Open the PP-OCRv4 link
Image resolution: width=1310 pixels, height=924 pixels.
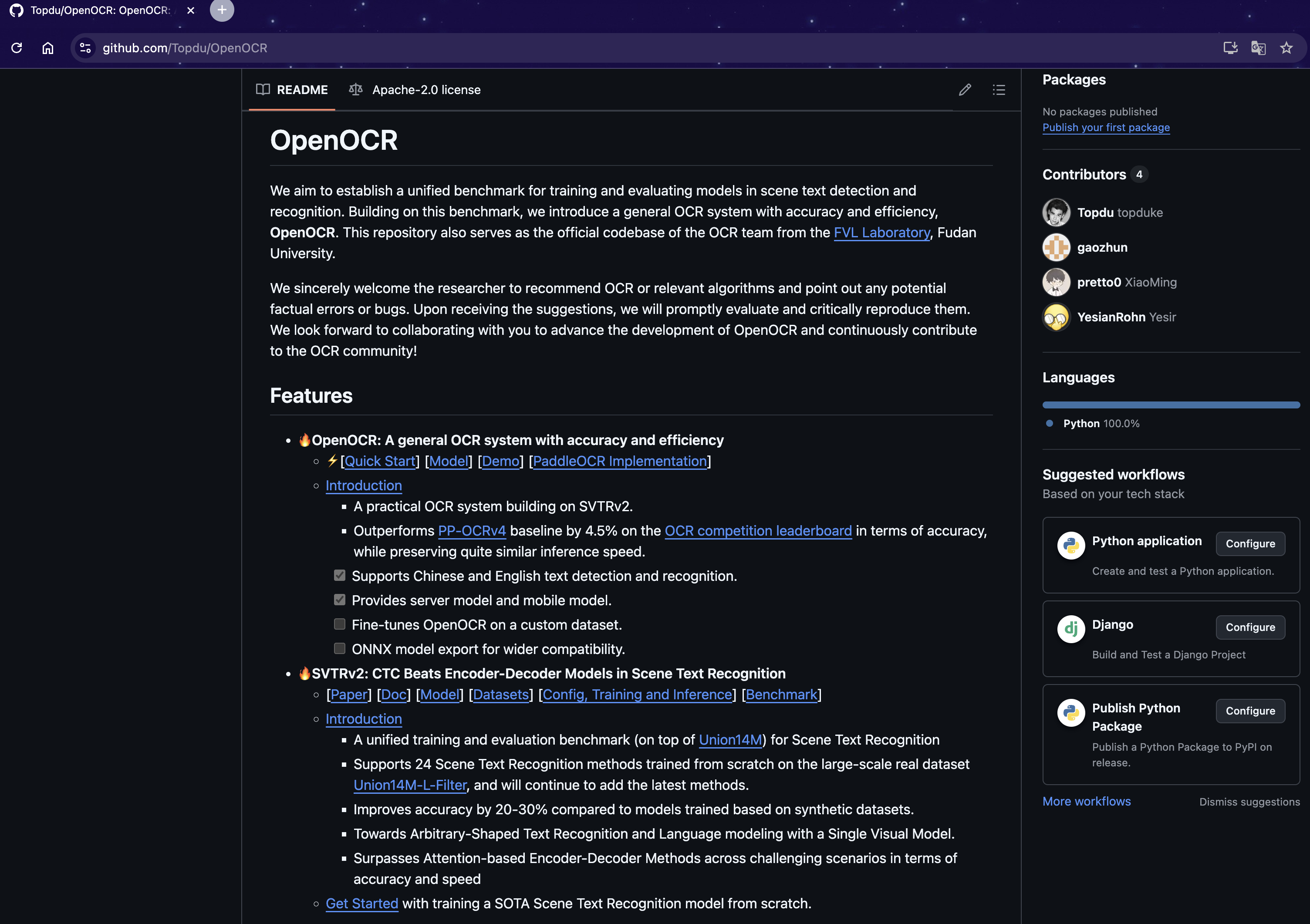click(472, 530)
